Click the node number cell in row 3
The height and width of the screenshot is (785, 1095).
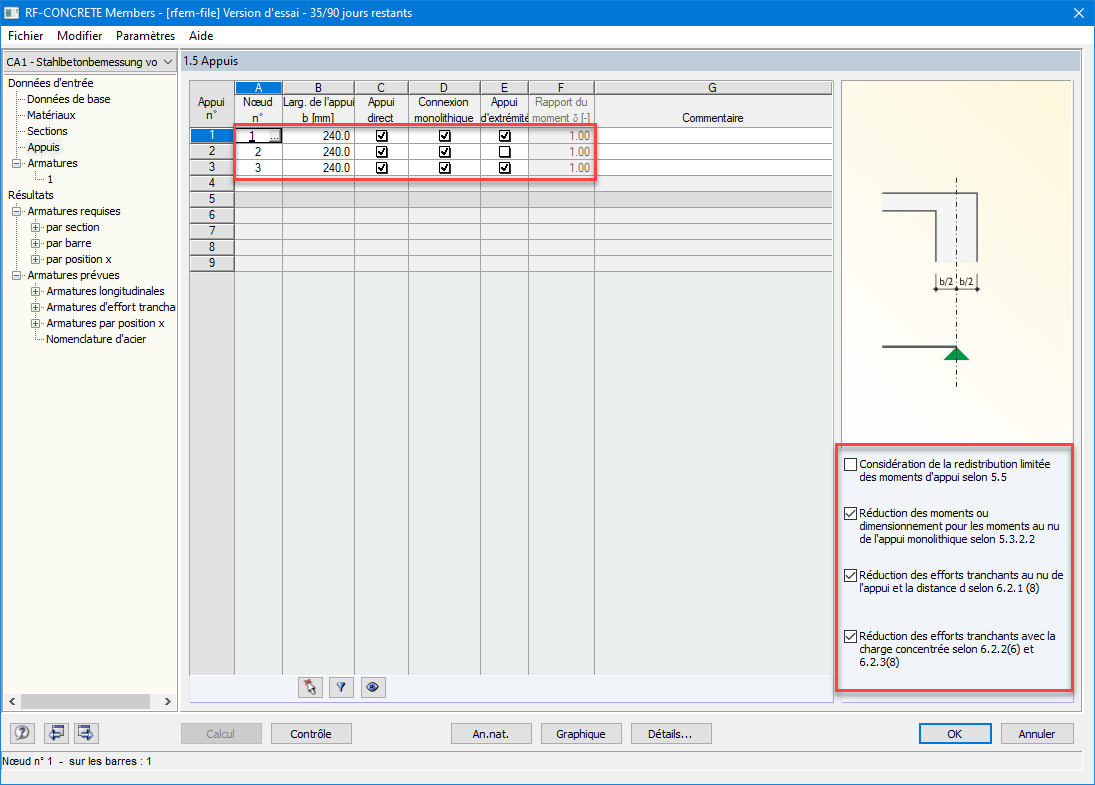pyautogui.click(x=258, y=168)
